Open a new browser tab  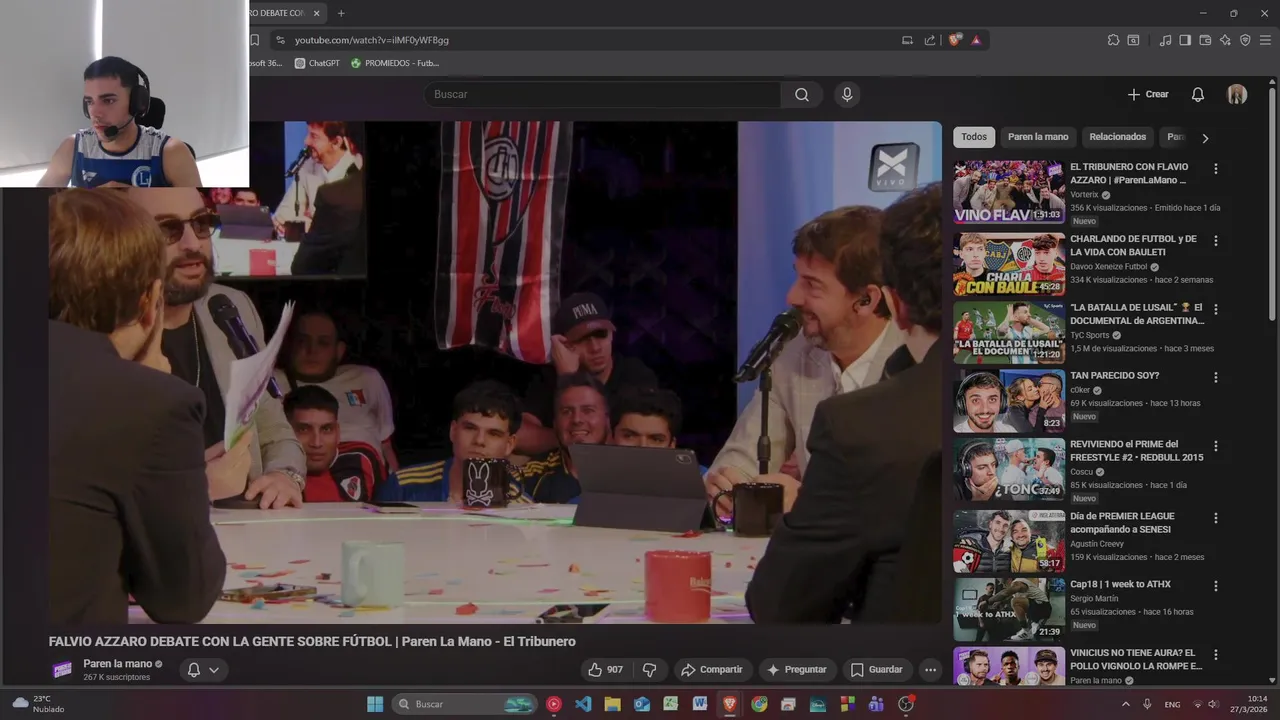coord(341,13)
